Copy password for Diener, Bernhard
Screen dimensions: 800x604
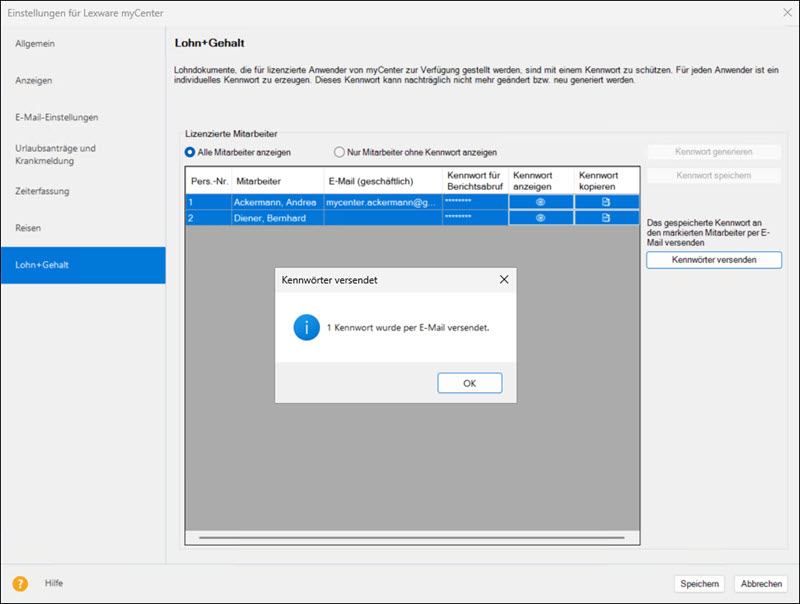point(606,218)
